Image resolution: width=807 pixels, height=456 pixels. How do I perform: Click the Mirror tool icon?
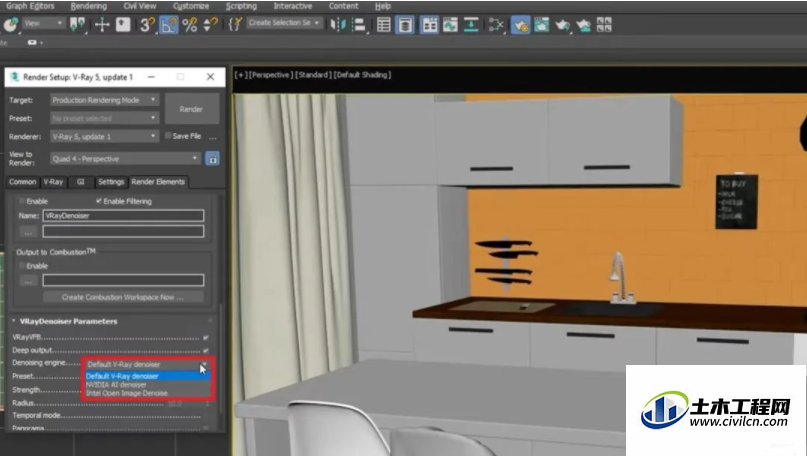tap(338, 24)
